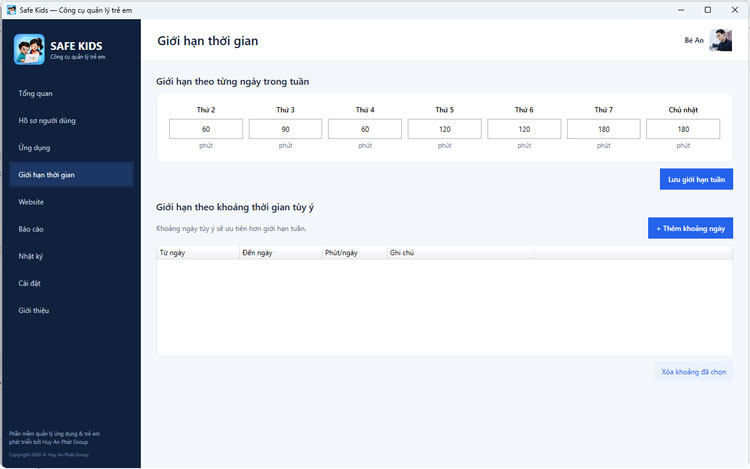Click heading Giới hạn theo từng ngày trong tuần
750x469 pixels.
[x=232, y=81]
